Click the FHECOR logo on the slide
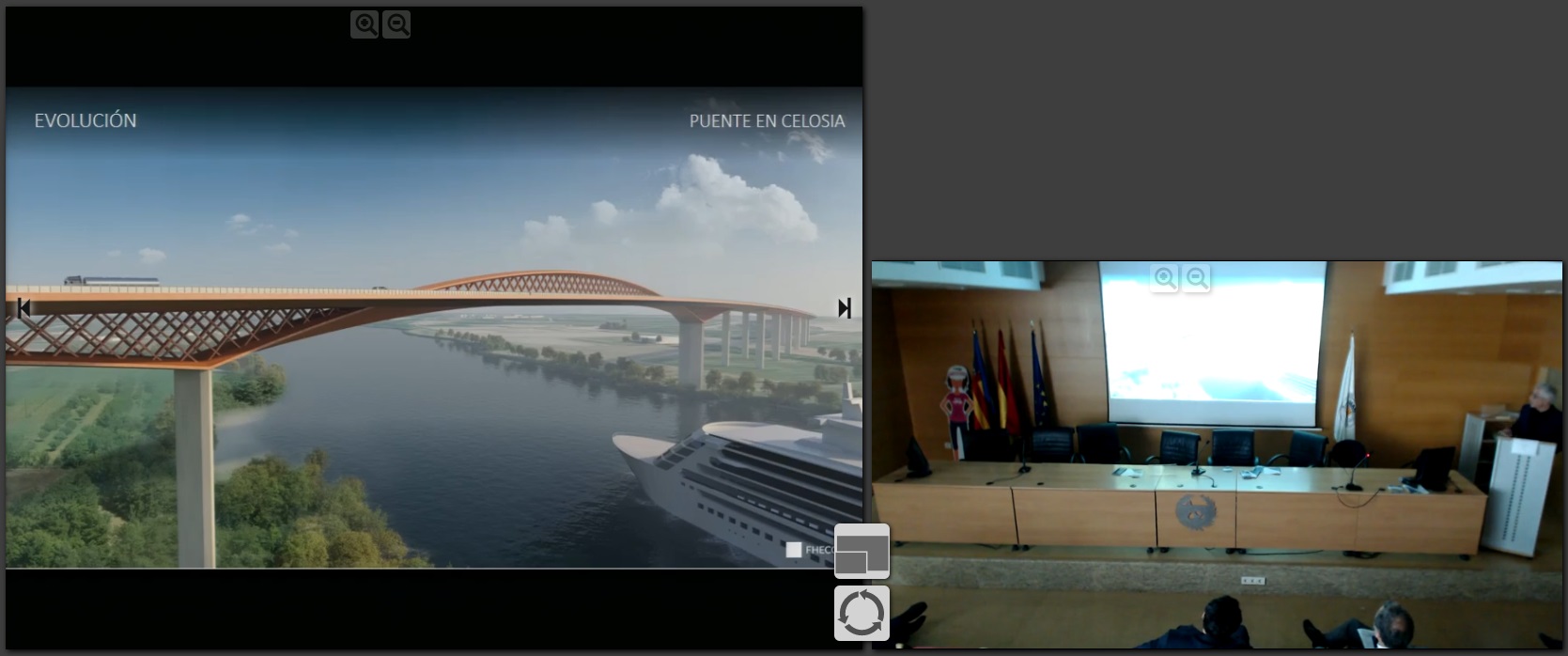1568x656 pixels. (808, 550)
